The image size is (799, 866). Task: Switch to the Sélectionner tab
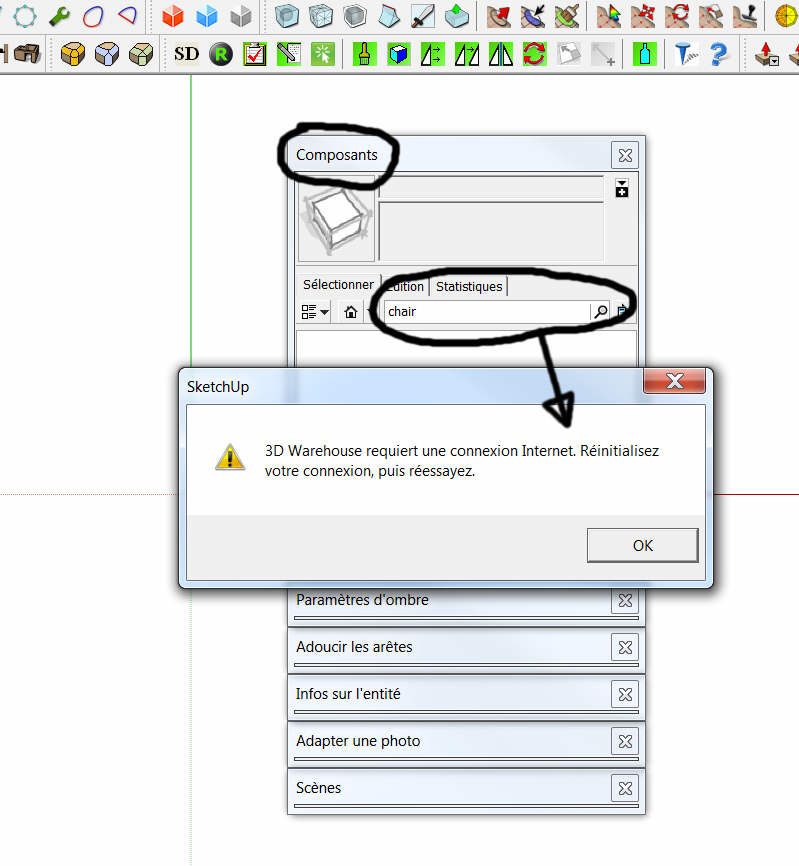[x=338, y=284]
